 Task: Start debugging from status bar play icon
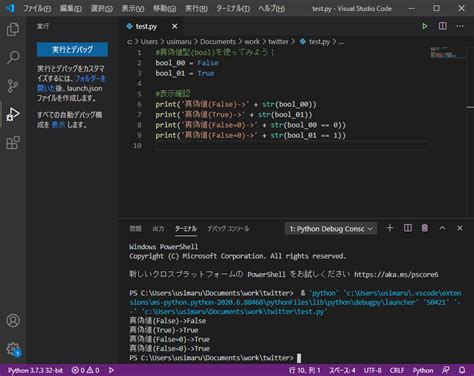click(111, 370)
